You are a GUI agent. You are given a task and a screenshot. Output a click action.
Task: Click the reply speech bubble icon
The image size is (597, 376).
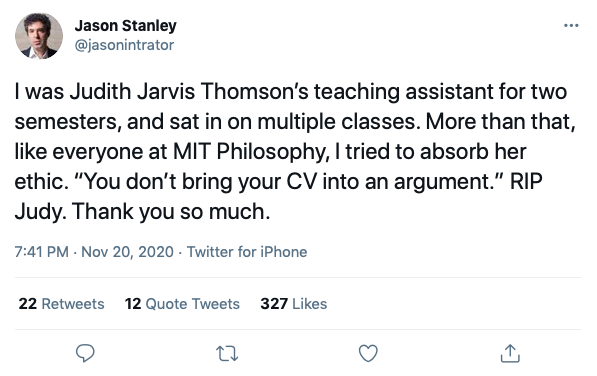(x=85, y=353)
